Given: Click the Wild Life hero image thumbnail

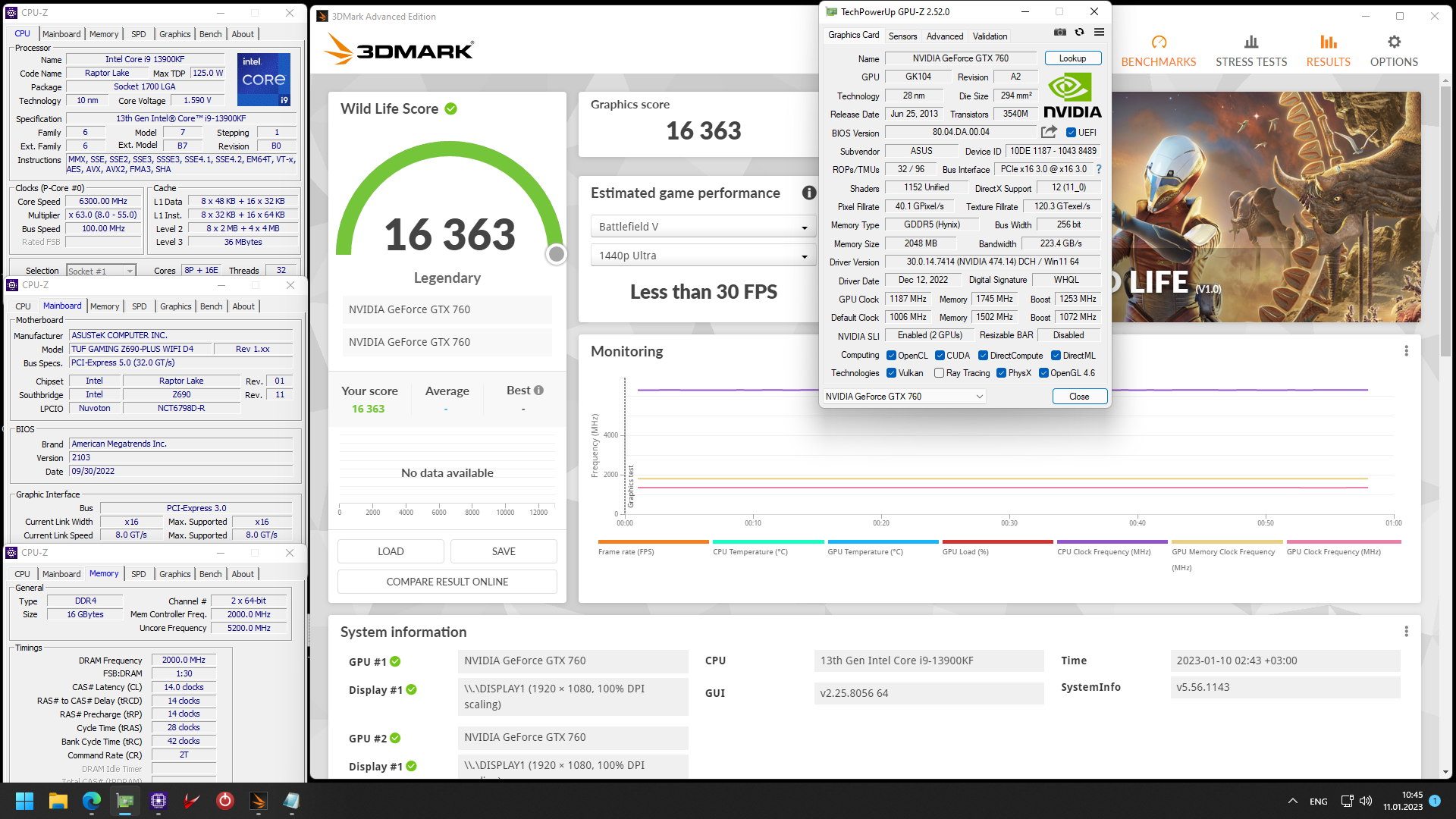Looking at the screenshot, I should click(x=1266, y=207).
